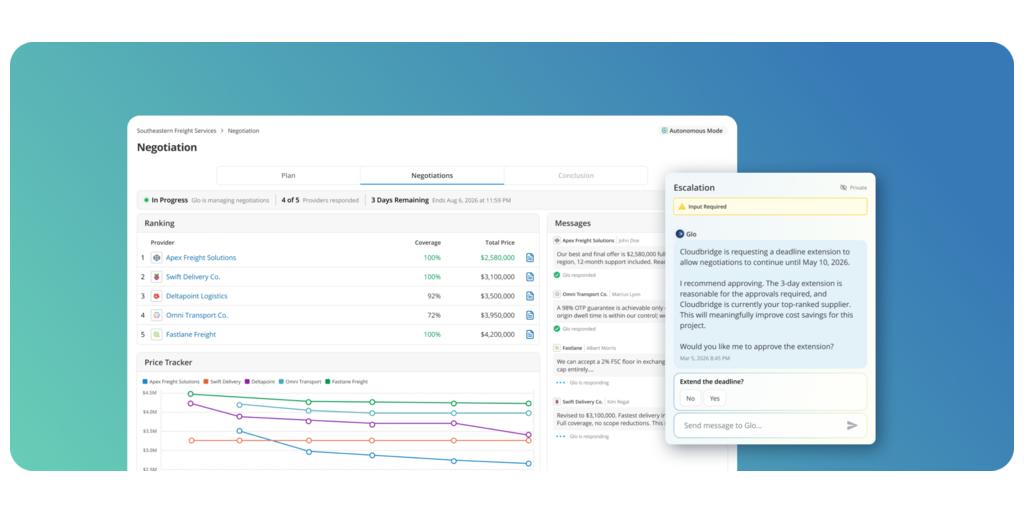Image resolution: width=1024 pixels, height=512 pixels.
Task: Switch to the Plan tab
Action: click(x=288, y=176)
